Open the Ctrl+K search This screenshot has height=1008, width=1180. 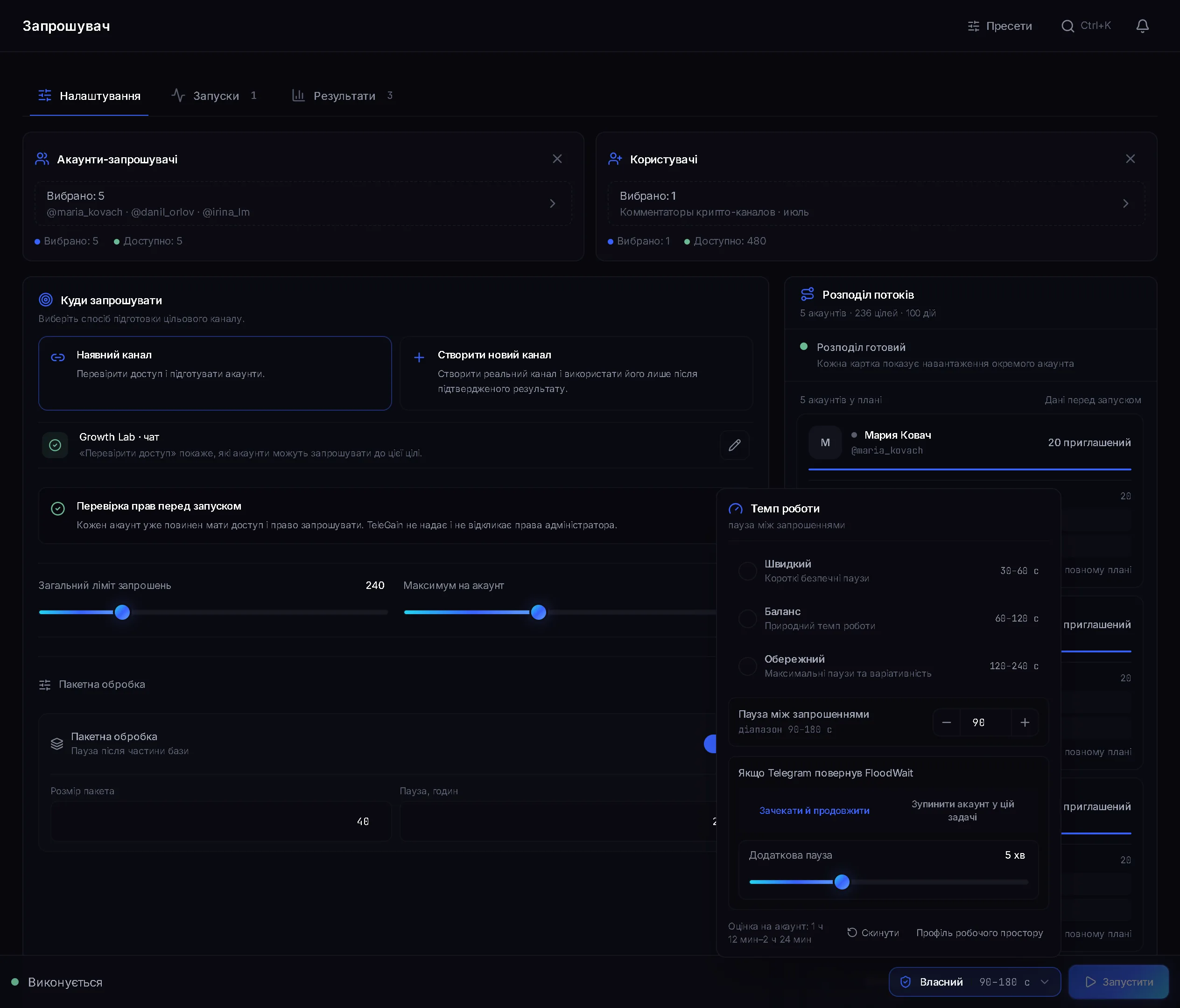(x=1086, y=26)
